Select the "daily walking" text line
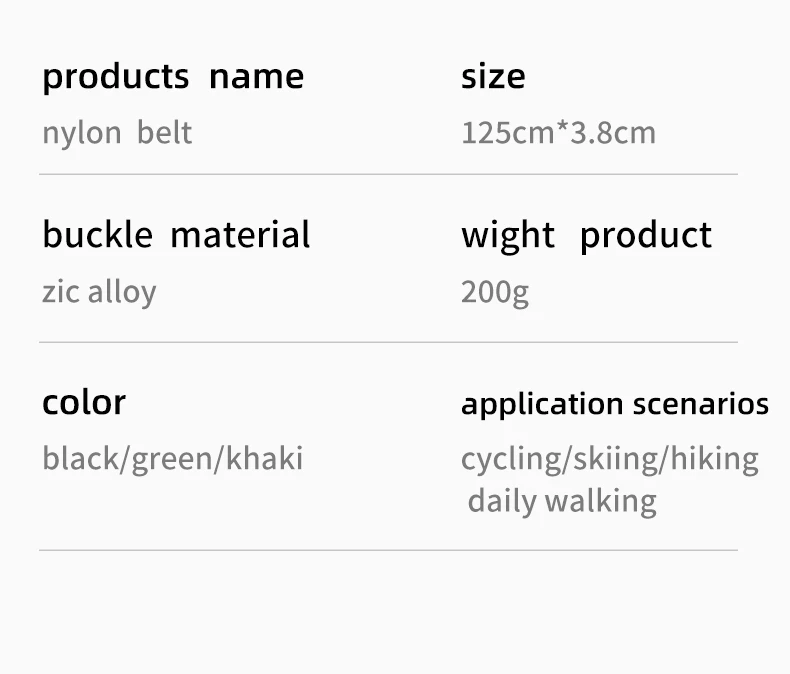 tap(562, 501)
